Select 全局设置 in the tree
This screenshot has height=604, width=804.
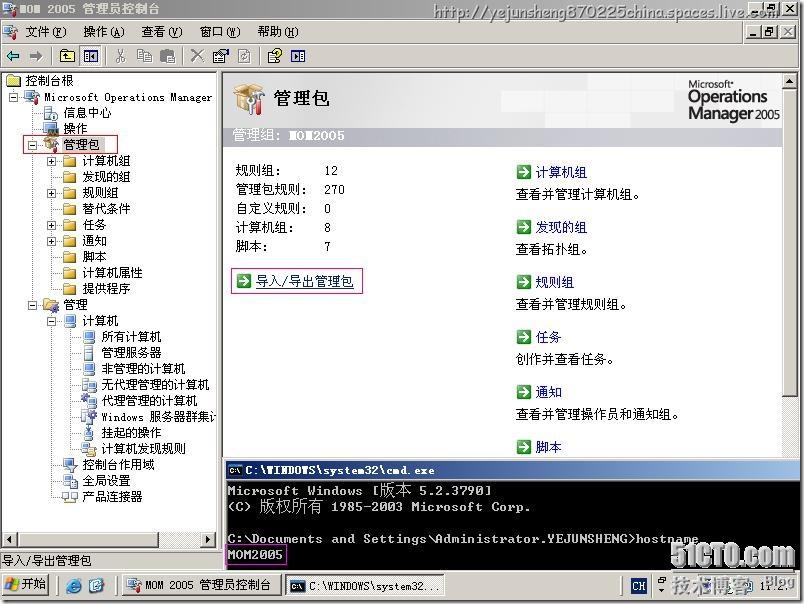tap(106, 480)
